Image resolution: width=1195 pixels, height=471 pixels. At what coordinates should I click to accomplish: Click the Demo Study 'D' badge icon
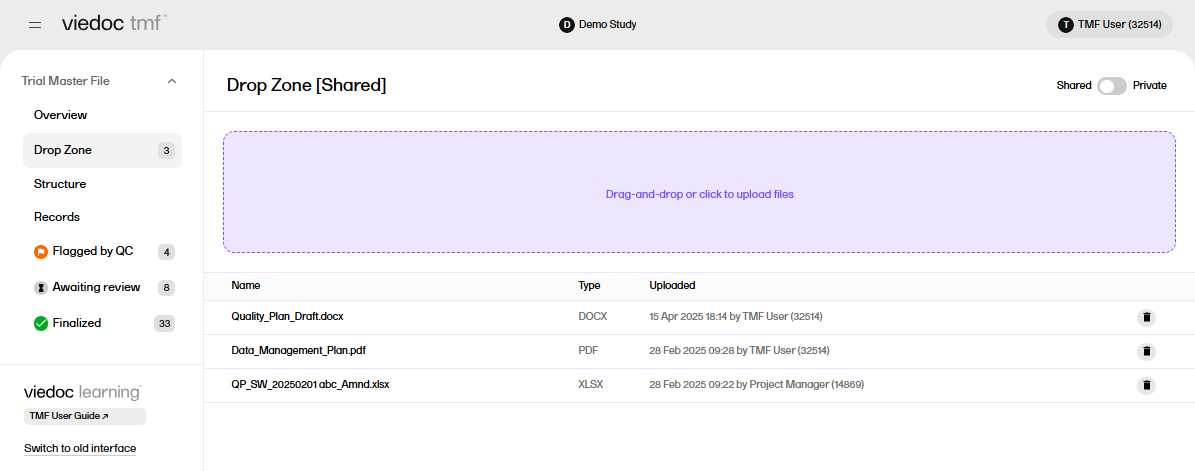pos(567,24)
